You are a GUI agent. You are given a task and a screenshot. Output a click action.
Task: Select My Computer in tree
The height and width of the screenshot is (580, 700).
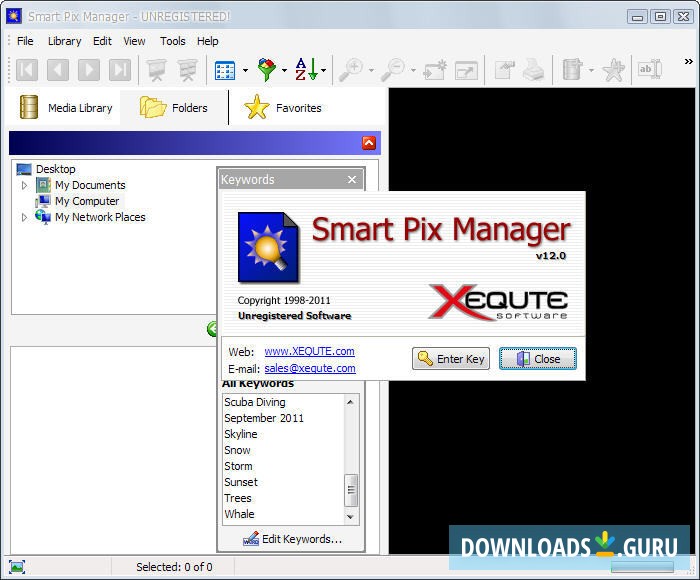(x=87, y=201)
